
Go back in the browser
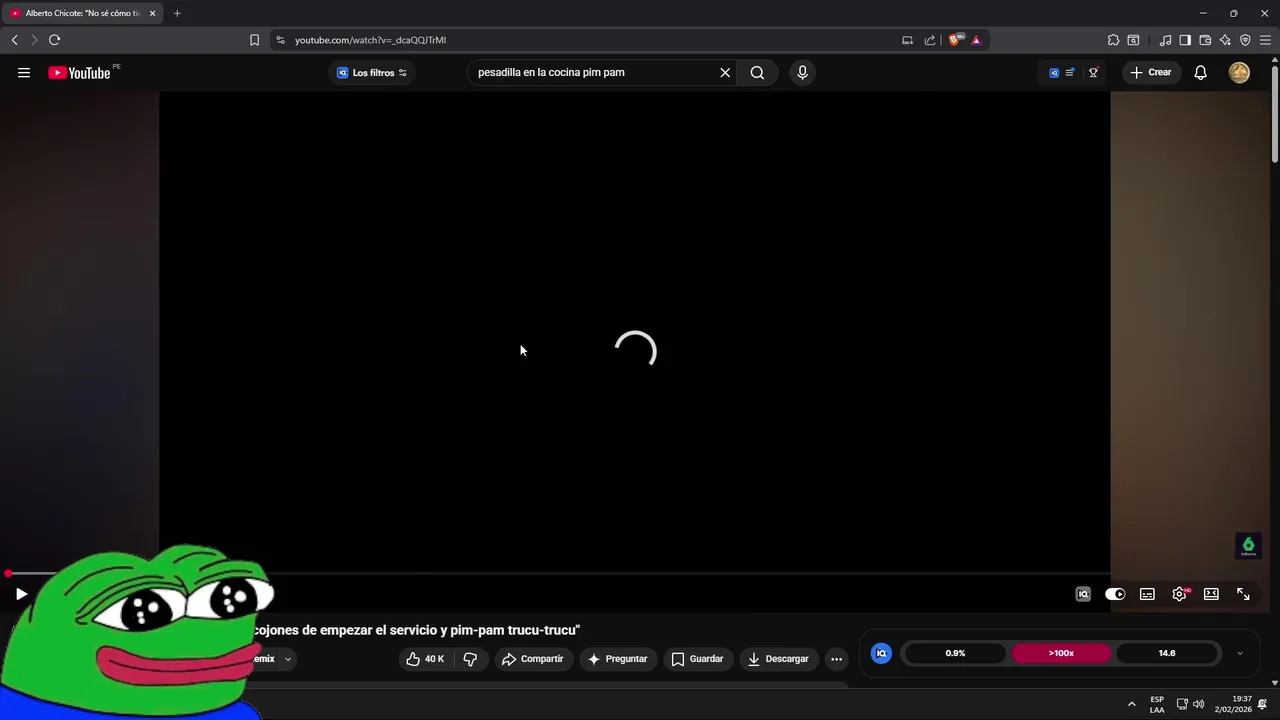point(14,40)
